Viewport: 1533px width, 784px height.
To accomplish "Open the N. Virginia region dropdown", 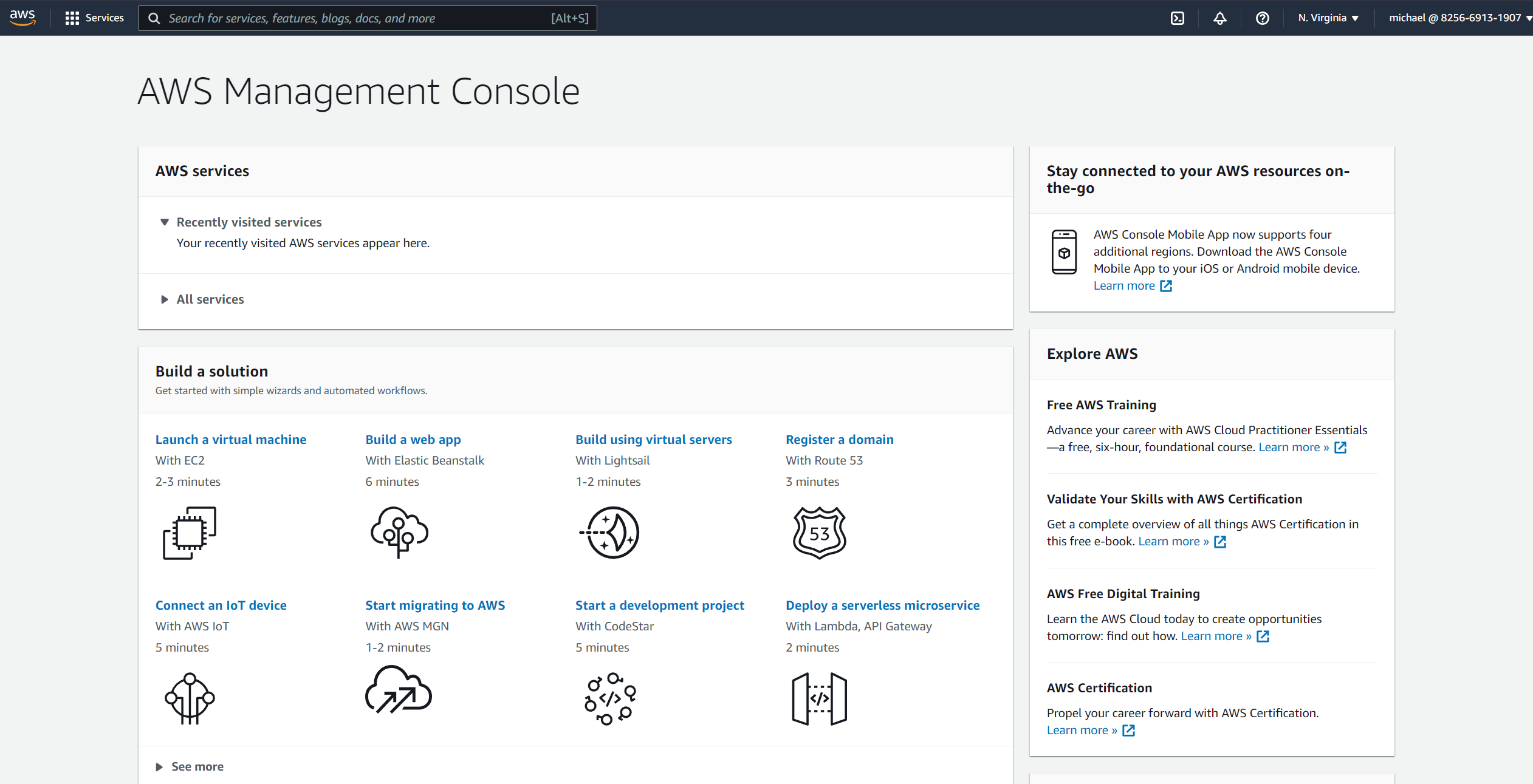I will 1328,18.
